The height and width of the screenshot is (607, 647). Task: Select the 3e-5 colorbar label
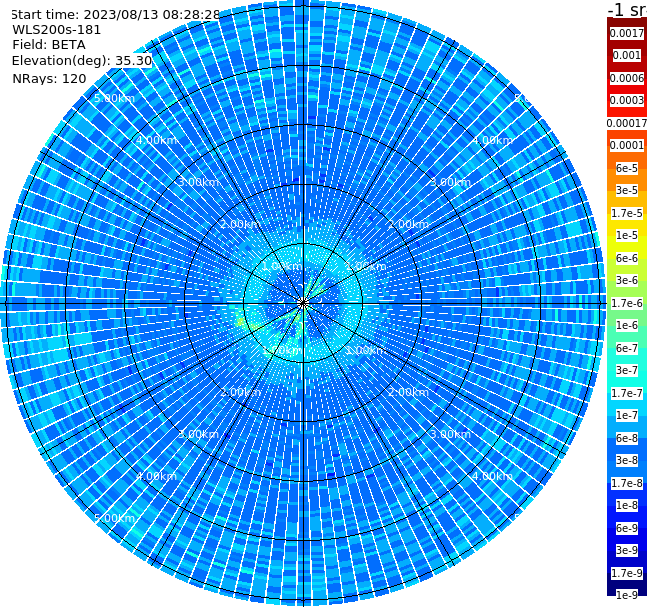pyautogui.click(x=627, y=191)
